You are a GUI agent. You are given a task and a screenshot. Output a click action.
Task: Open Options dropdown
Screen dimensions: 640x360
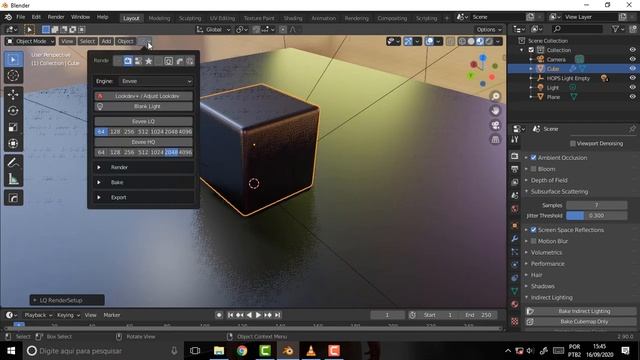pyautogui.click(x=489, y=29)
